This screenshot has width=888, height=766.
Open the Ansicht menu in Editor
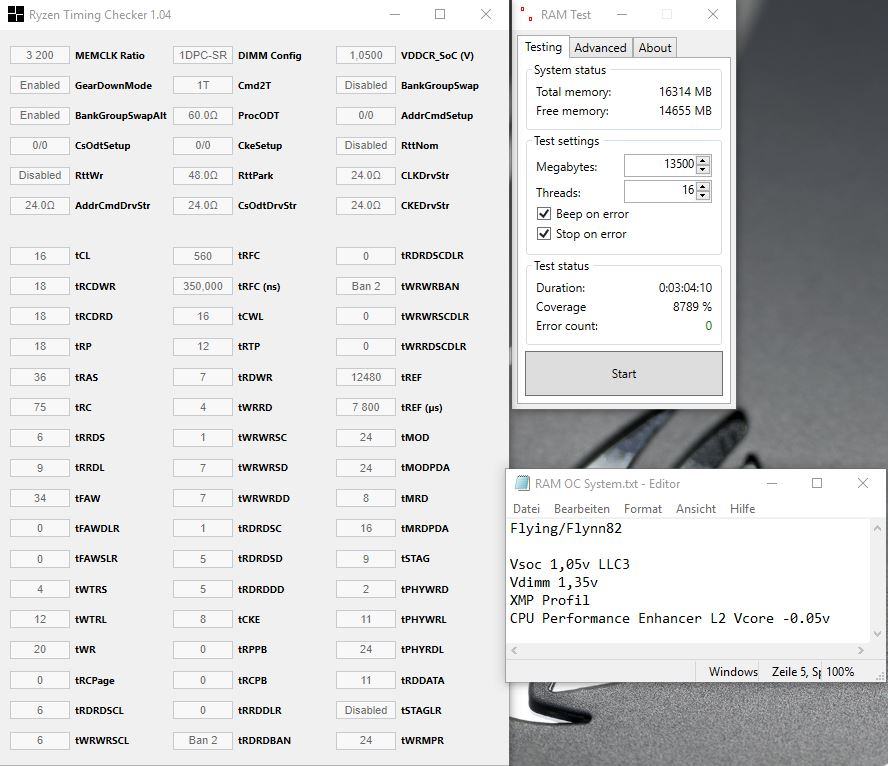click(x=695, y=509)
